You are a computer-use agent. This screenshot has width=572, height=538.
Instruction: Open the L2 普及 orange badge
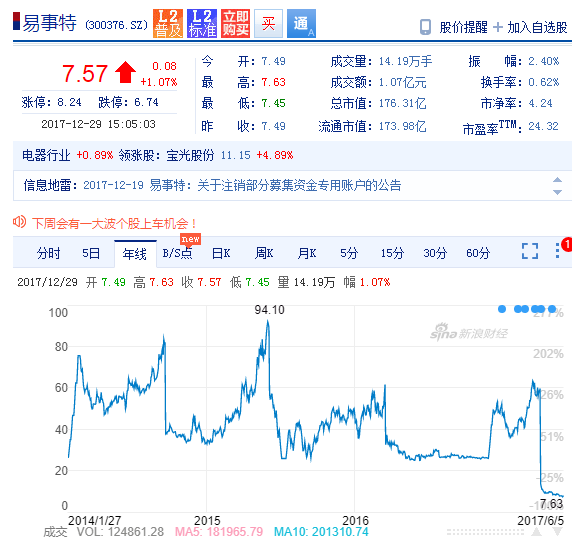(x=167, y=23)
